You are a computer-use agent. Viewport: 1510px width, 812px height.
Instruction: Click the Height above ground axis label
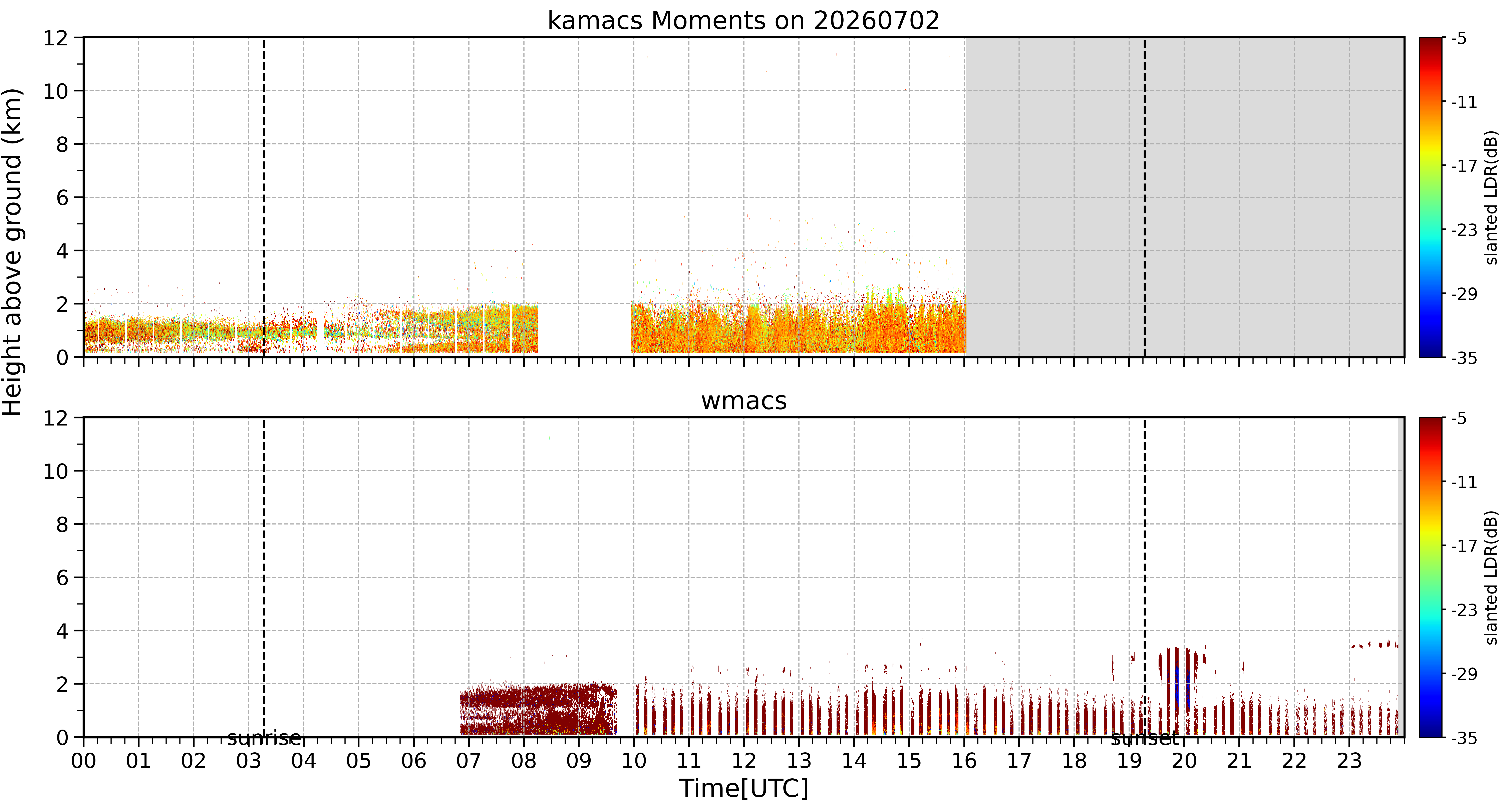[x=12, y=252]
